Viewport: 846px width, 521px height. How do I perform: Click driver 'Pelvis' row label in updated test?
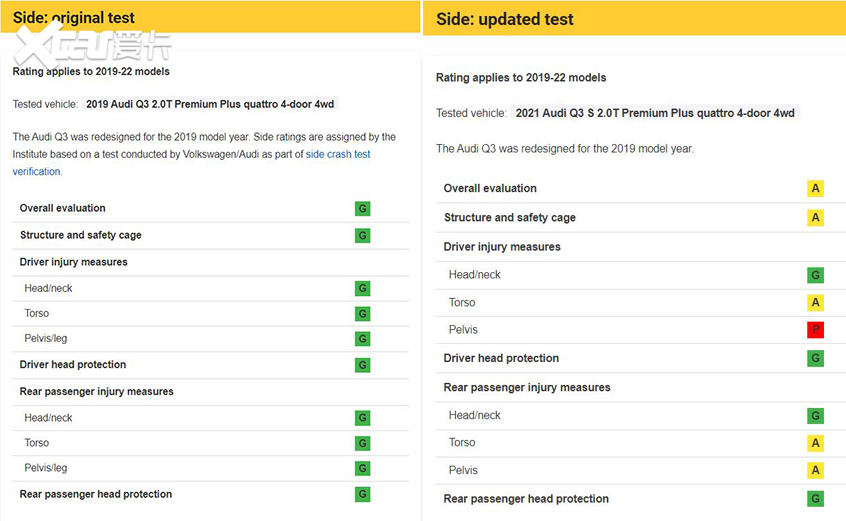click(x=463, y=330)
